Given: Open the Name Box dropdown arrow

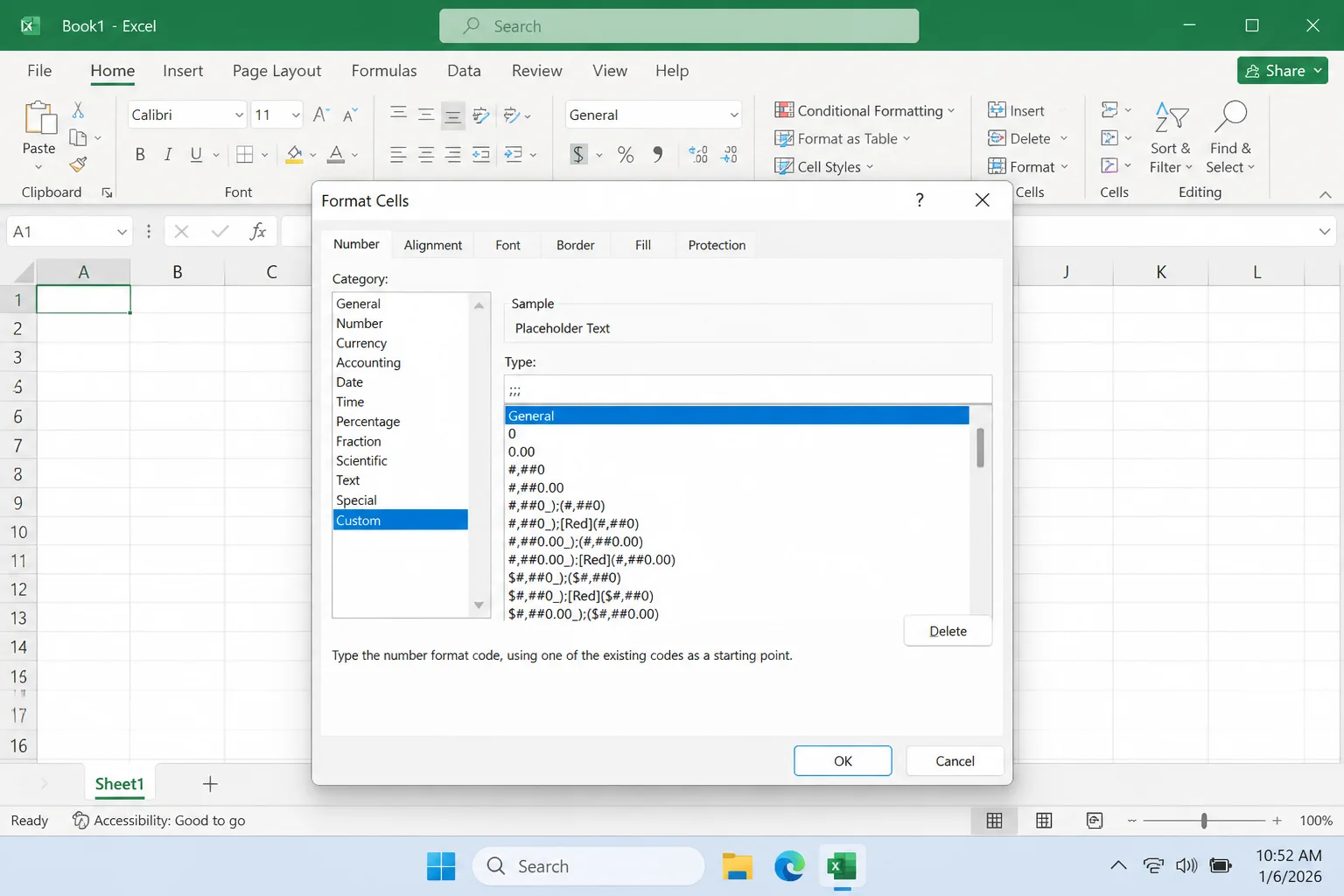Looking at the screenshot, I should click(x=122, y=232).
